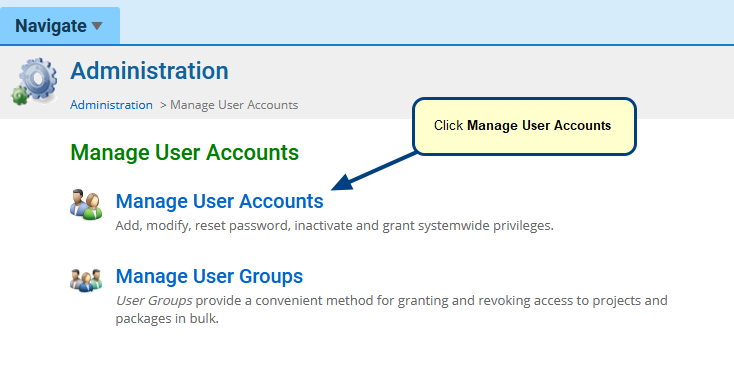Click the Administration gear icon

[35, 81]
